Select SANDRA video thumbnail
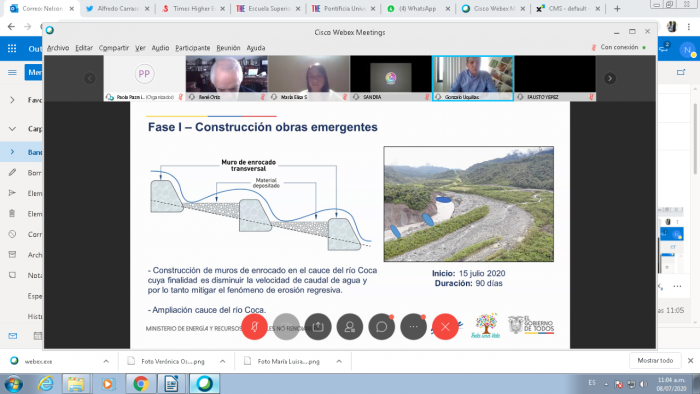Image resolution: width=700 pixels, height=394 pixels. click(391, 79)
